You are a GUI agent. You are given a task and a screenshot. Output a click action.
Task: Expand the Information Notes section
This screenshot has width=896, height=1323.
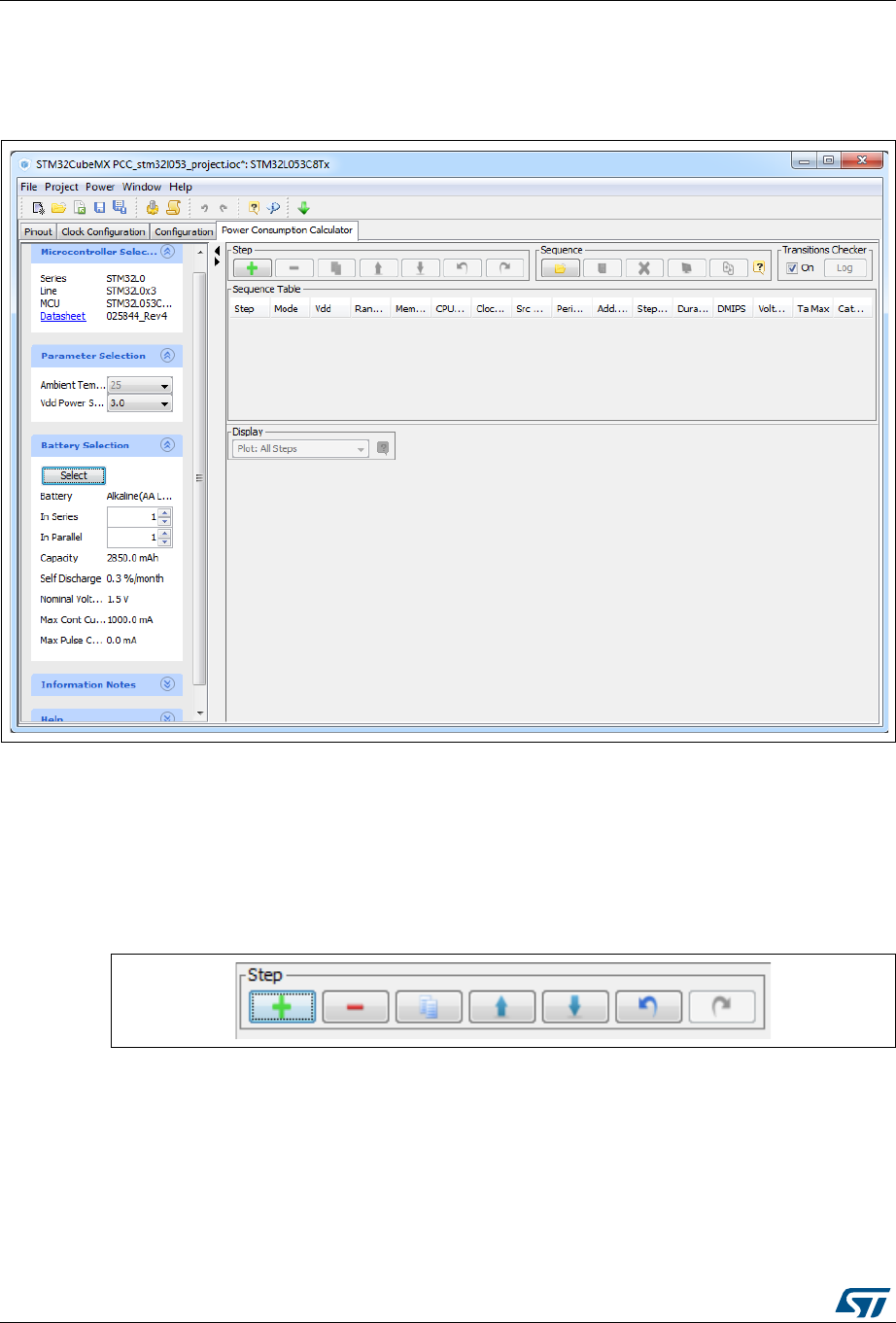click(167, 684)
